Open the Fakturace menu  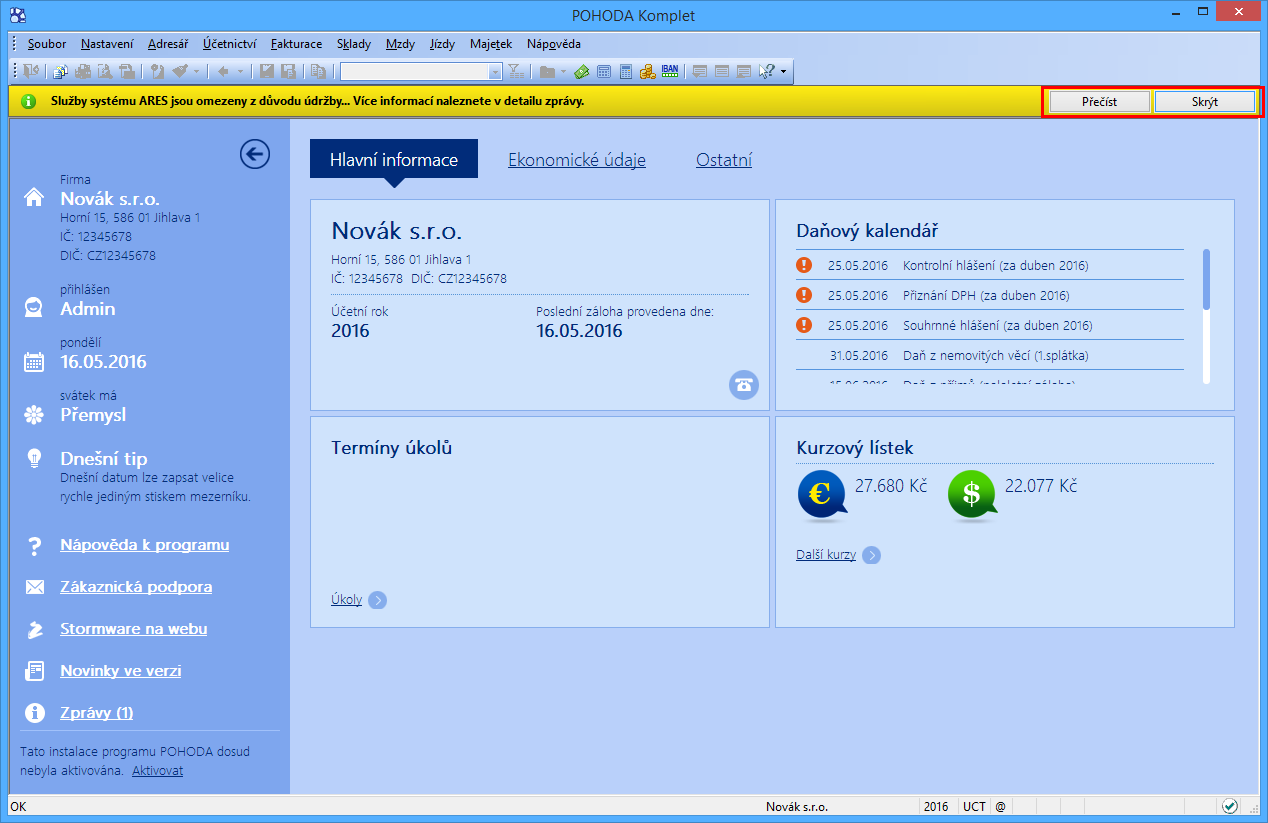(296, 44)
